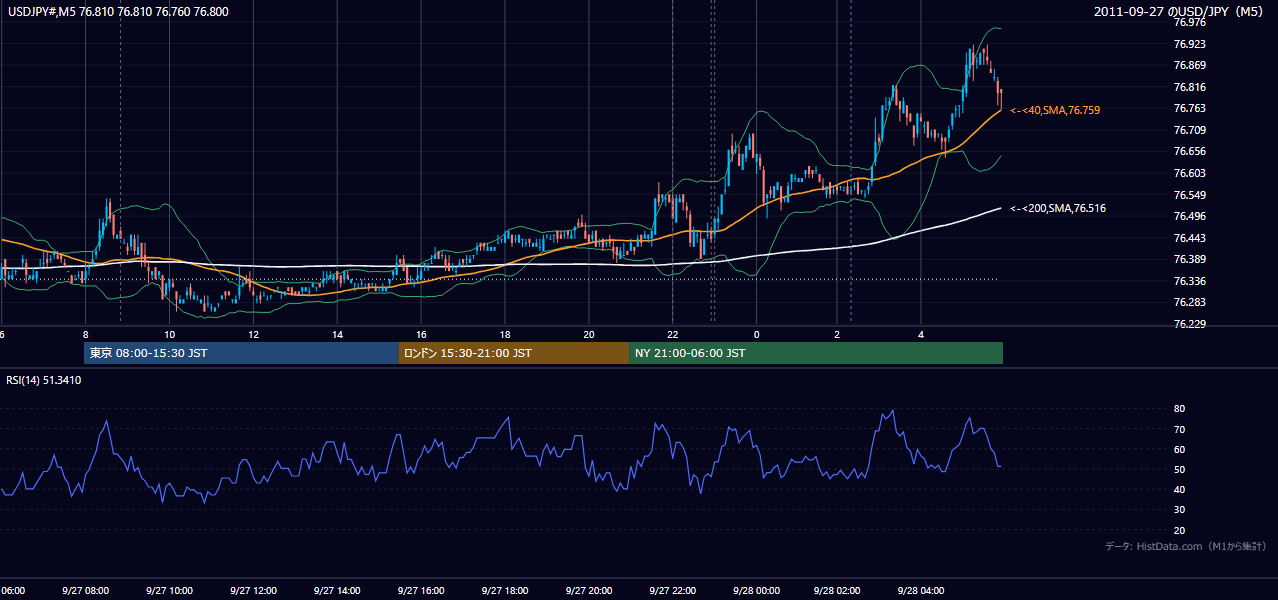
Task: Click price axis value 76.229
Action: point(1189,324)
